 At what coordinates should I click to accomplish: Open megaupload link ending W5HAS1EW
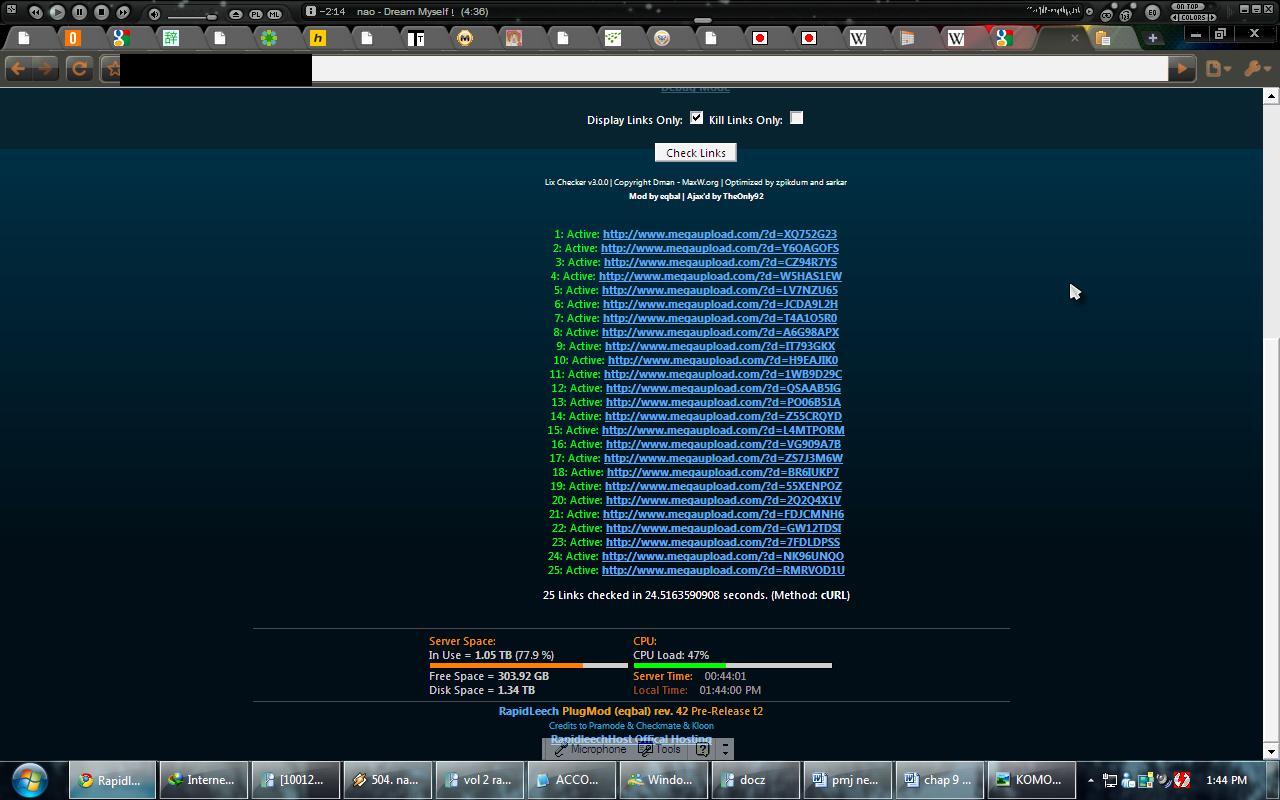point(720,276)
